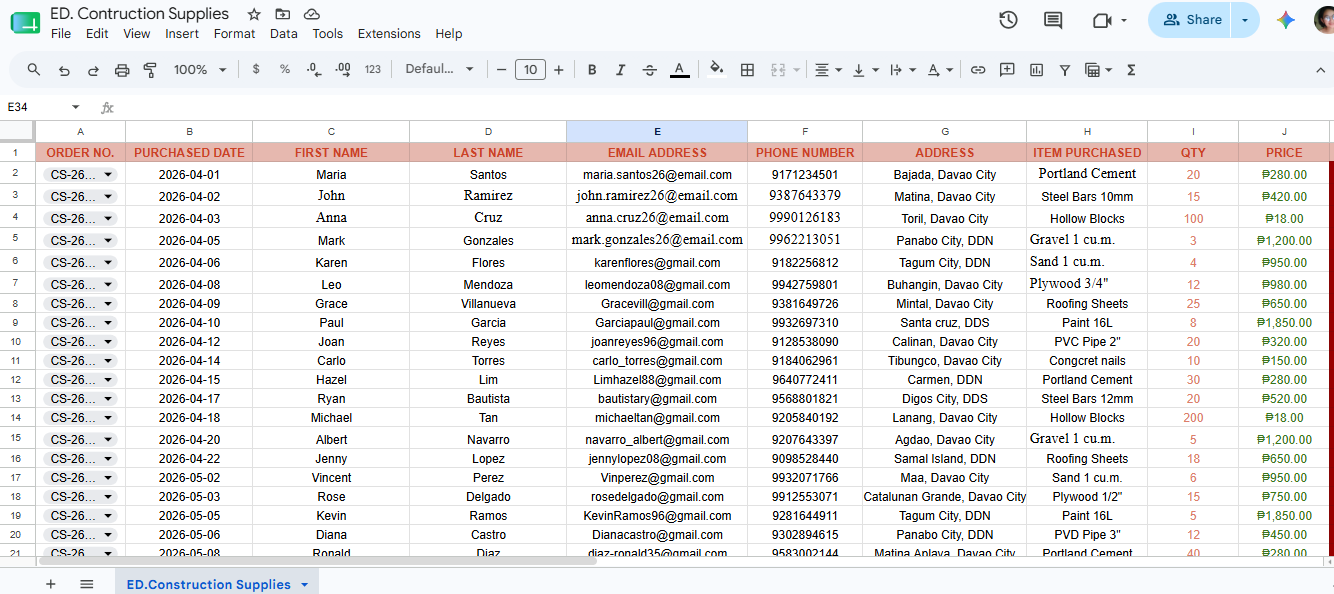Open the fill color picker
The image size is (1334, 594).
click(x=716, y=70)
